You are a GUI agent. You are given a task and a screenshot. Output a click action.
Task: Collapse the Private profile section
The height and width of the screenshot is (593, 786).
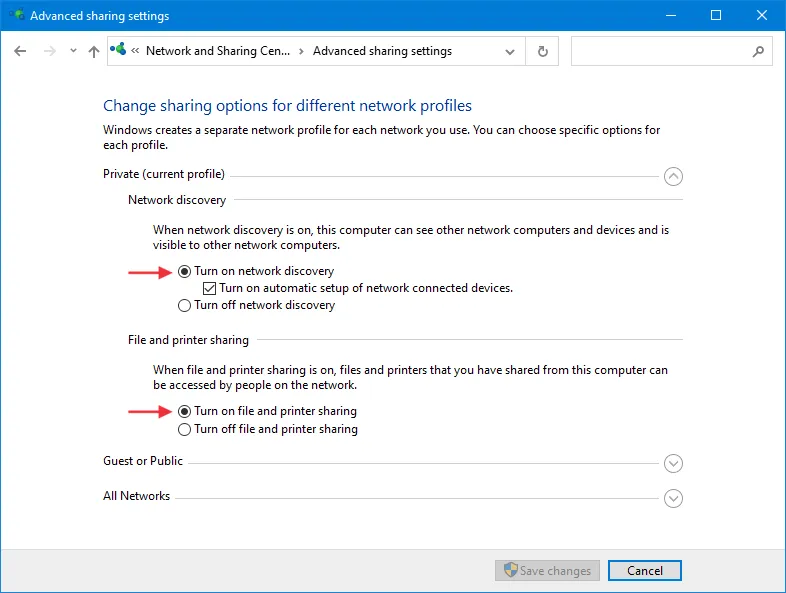pyautogui.click(x=673, y=176)
